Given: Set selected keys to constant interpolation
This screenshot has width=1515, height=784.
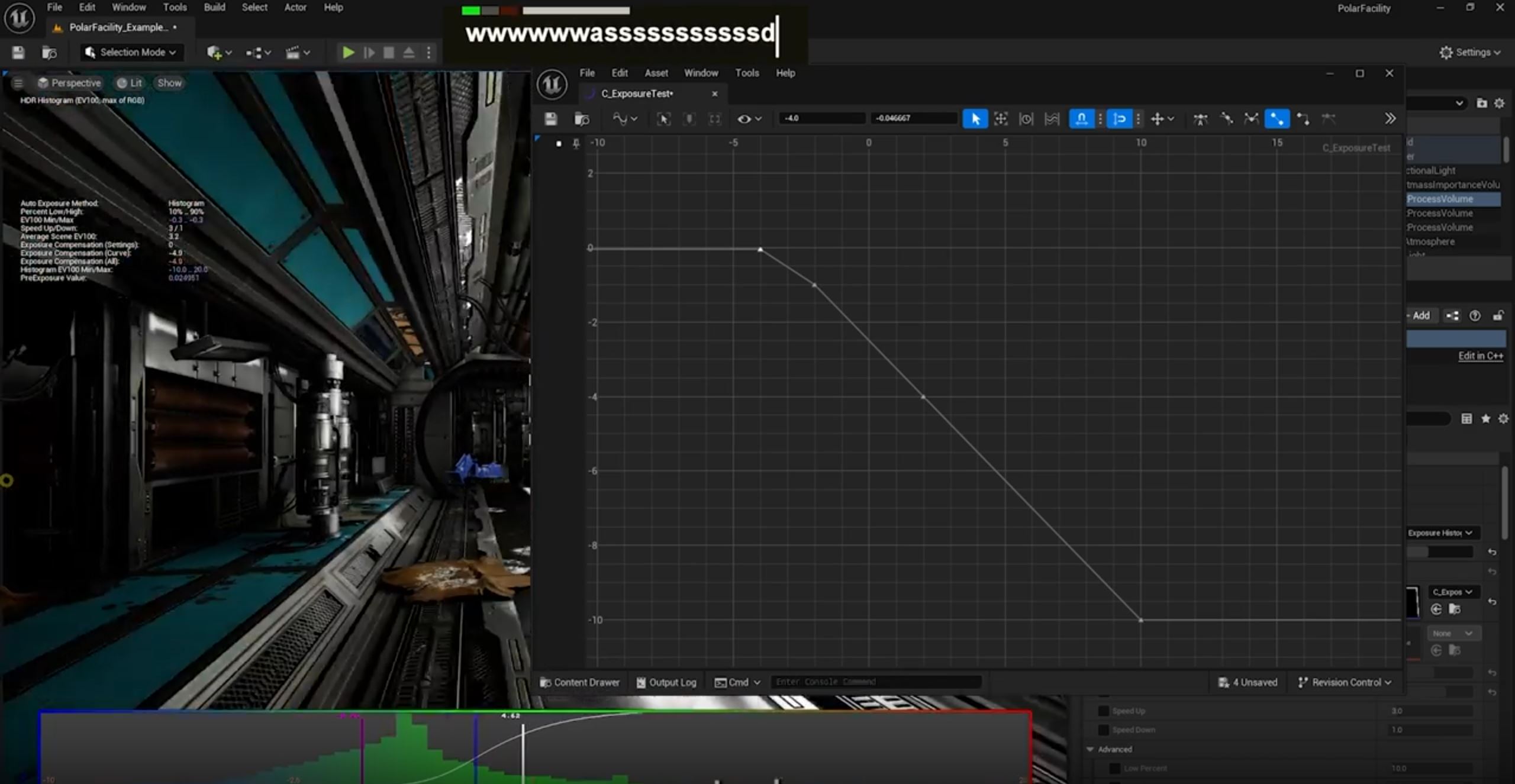Looking at the screenshot, I should (1303, 119).
